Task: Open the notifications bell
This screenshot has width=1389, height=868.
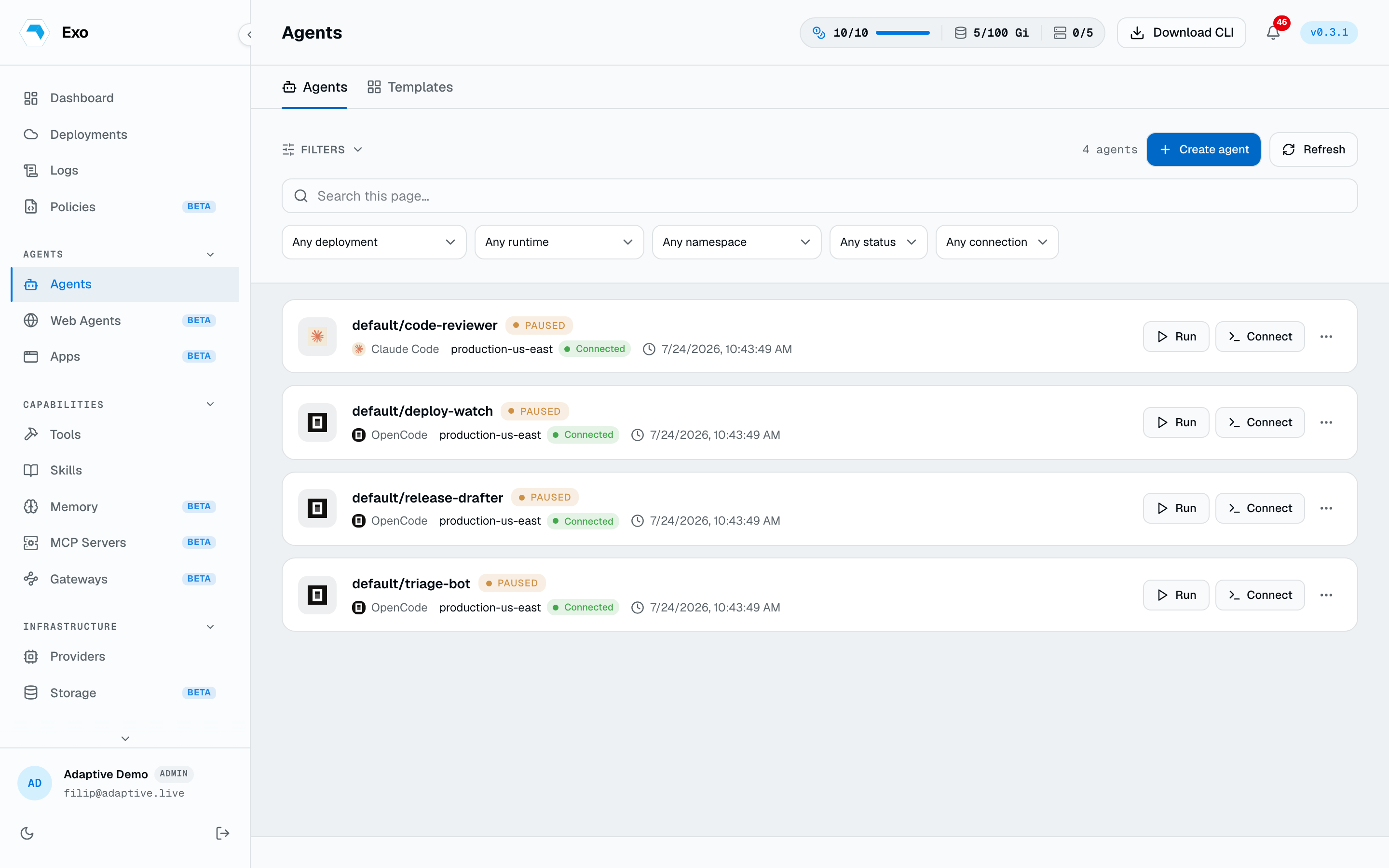Action: pyautogui.click(x=1273, y=33)
